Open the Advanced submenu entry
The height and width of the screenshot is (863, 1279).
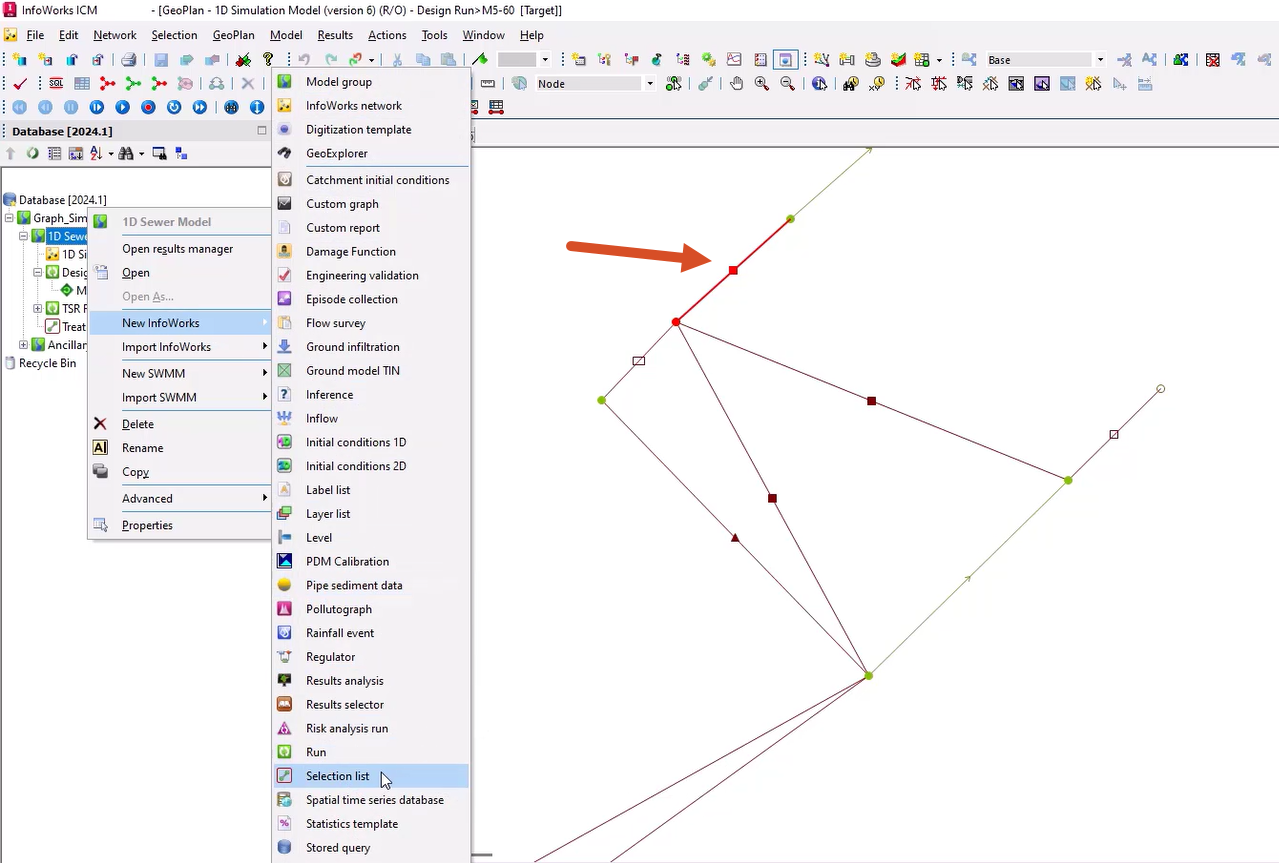point(180,498)
